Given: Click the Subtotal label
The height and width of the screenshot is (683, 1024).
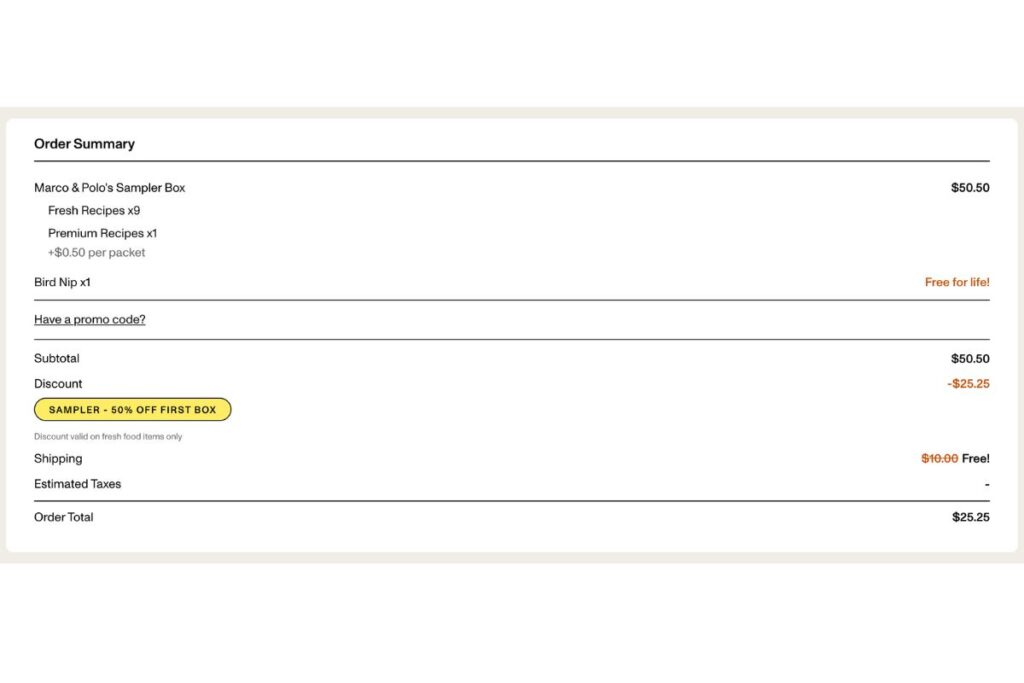Looking at the screenshot, I should click(x=57, y=359).
